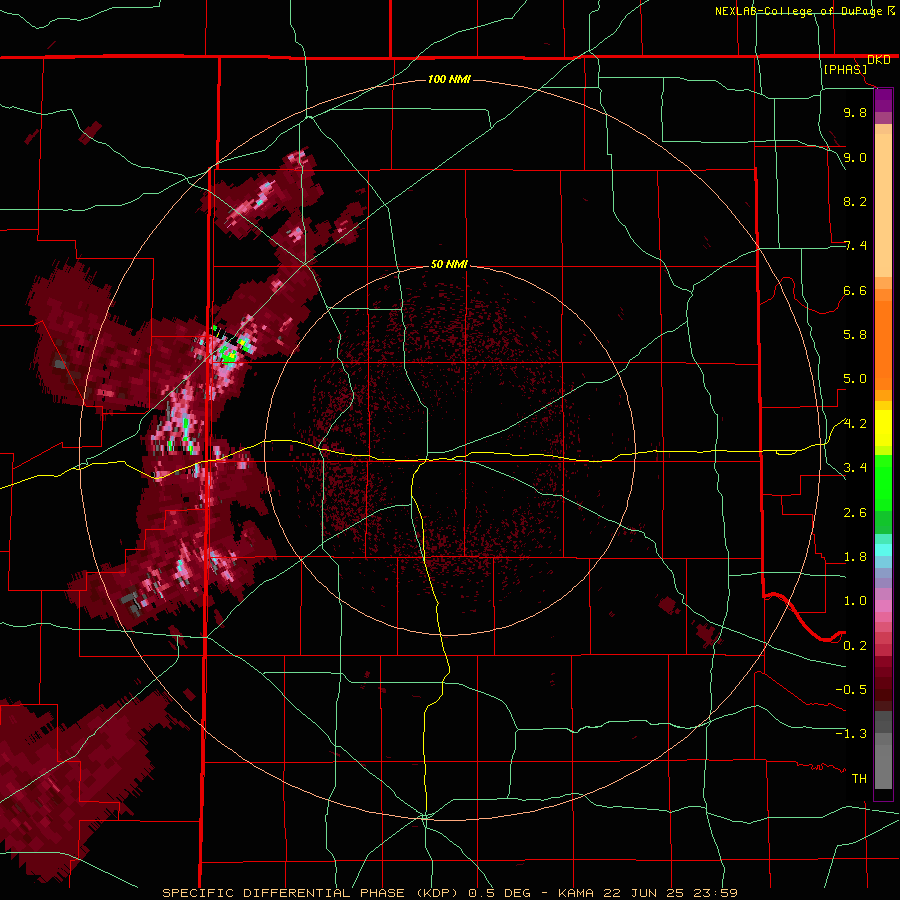Click the 9.8 legend value

(x=855, y=112)
